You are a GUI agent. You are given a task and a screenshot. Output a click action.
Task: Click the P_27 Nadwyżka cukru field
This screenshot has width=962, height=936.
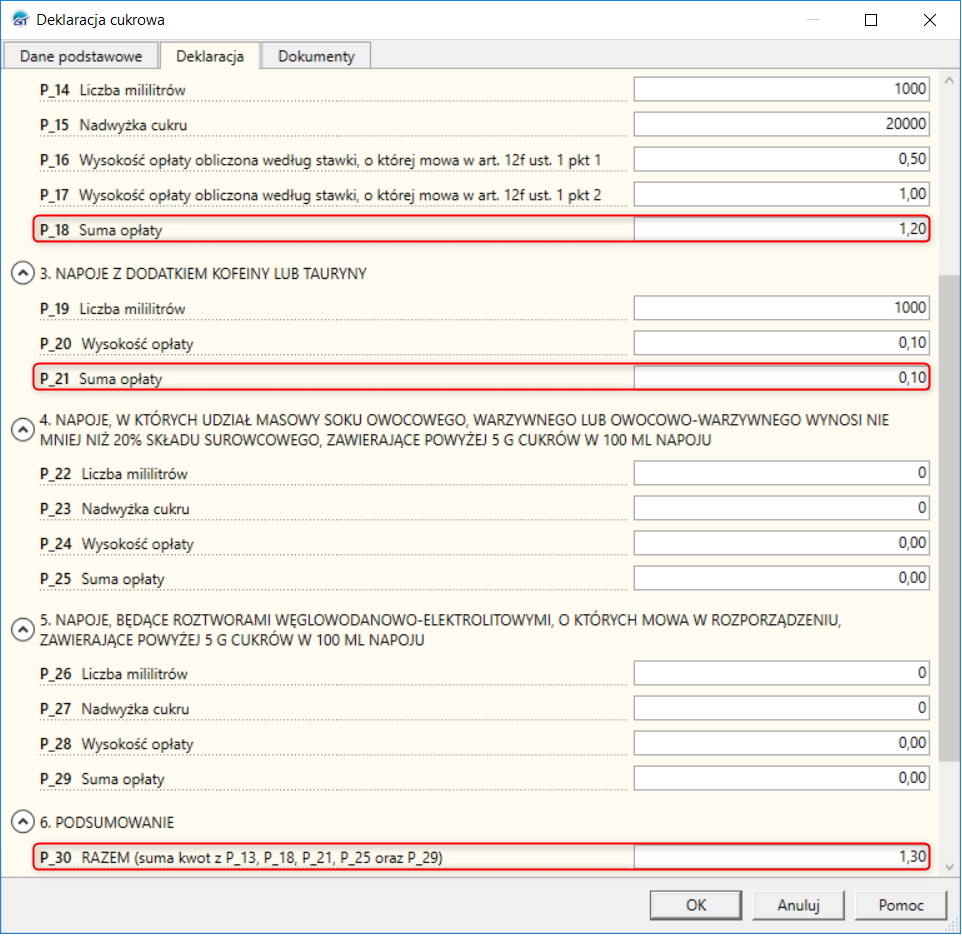tap(782, 708)
